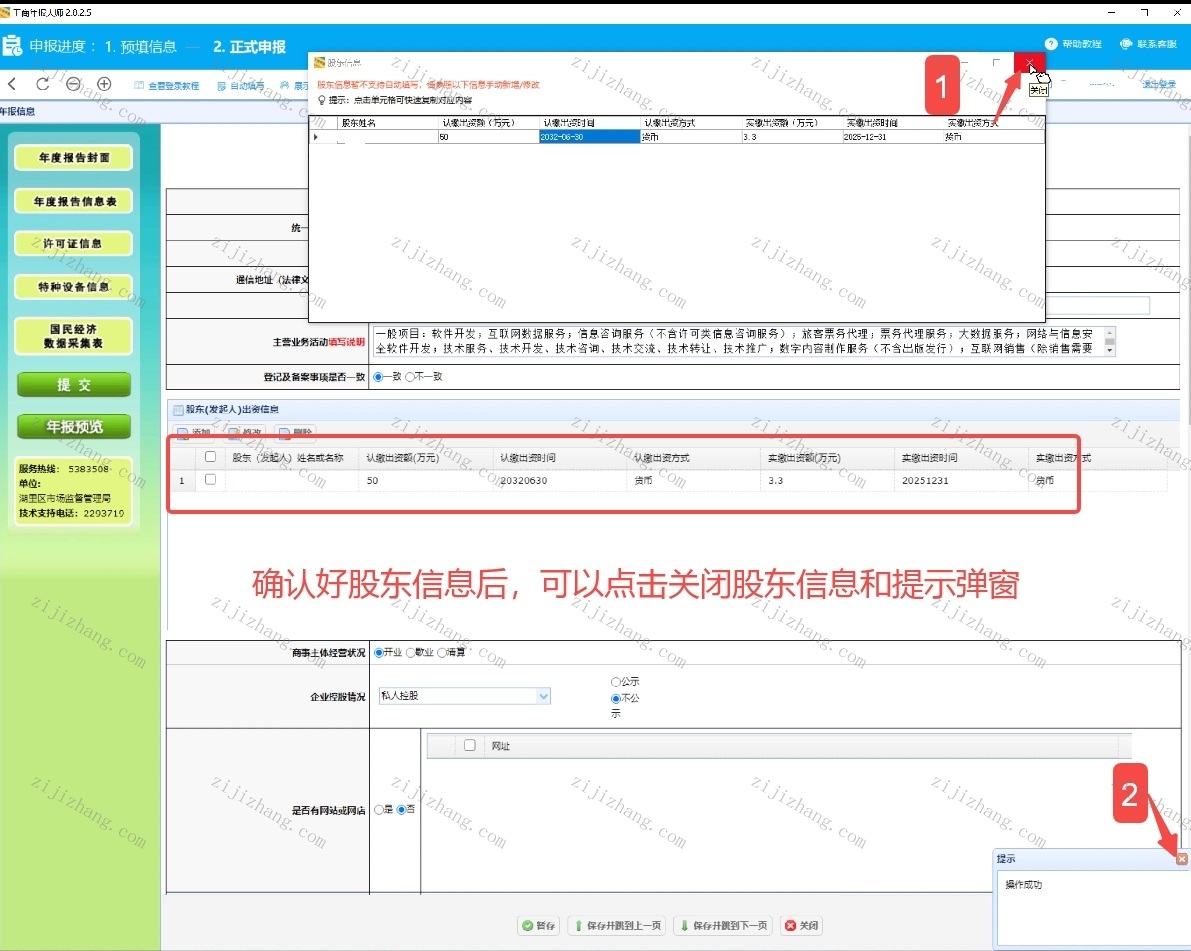Viewport: 1191px width, 951px height.
Task: Click the 自动填写 toolbar item
Action: click(242, 86)
